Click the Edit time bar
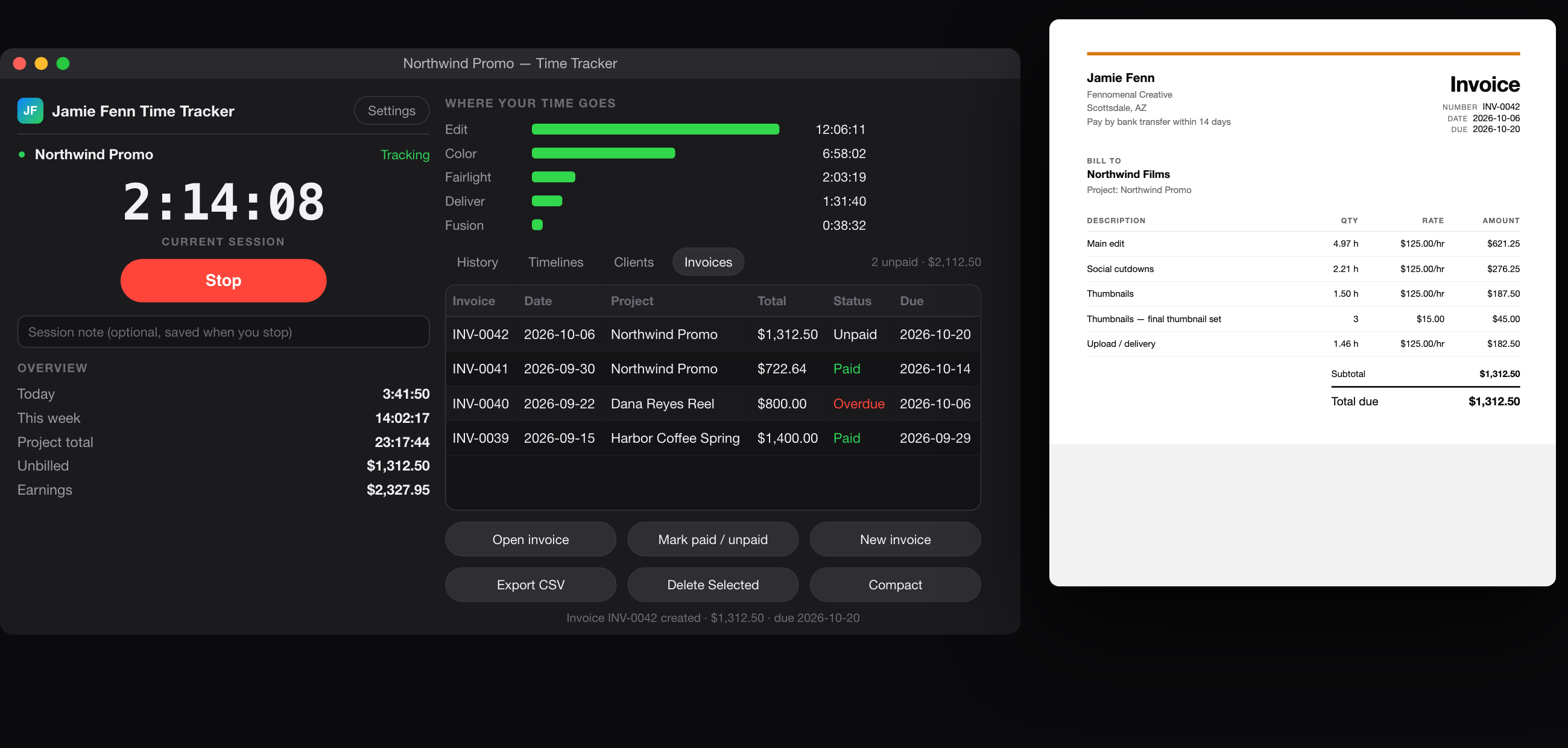The image size is (1568, 748). (x=656, y=129)
